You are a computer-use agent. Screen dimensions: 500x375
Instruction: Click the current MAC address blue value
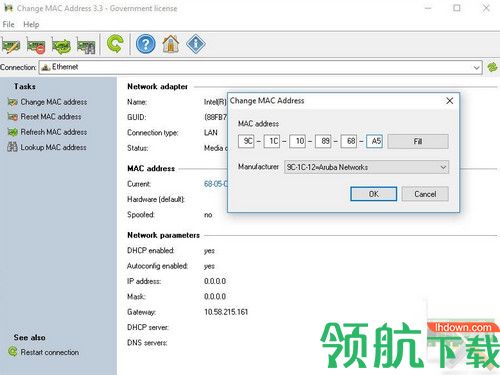[216, 184]
